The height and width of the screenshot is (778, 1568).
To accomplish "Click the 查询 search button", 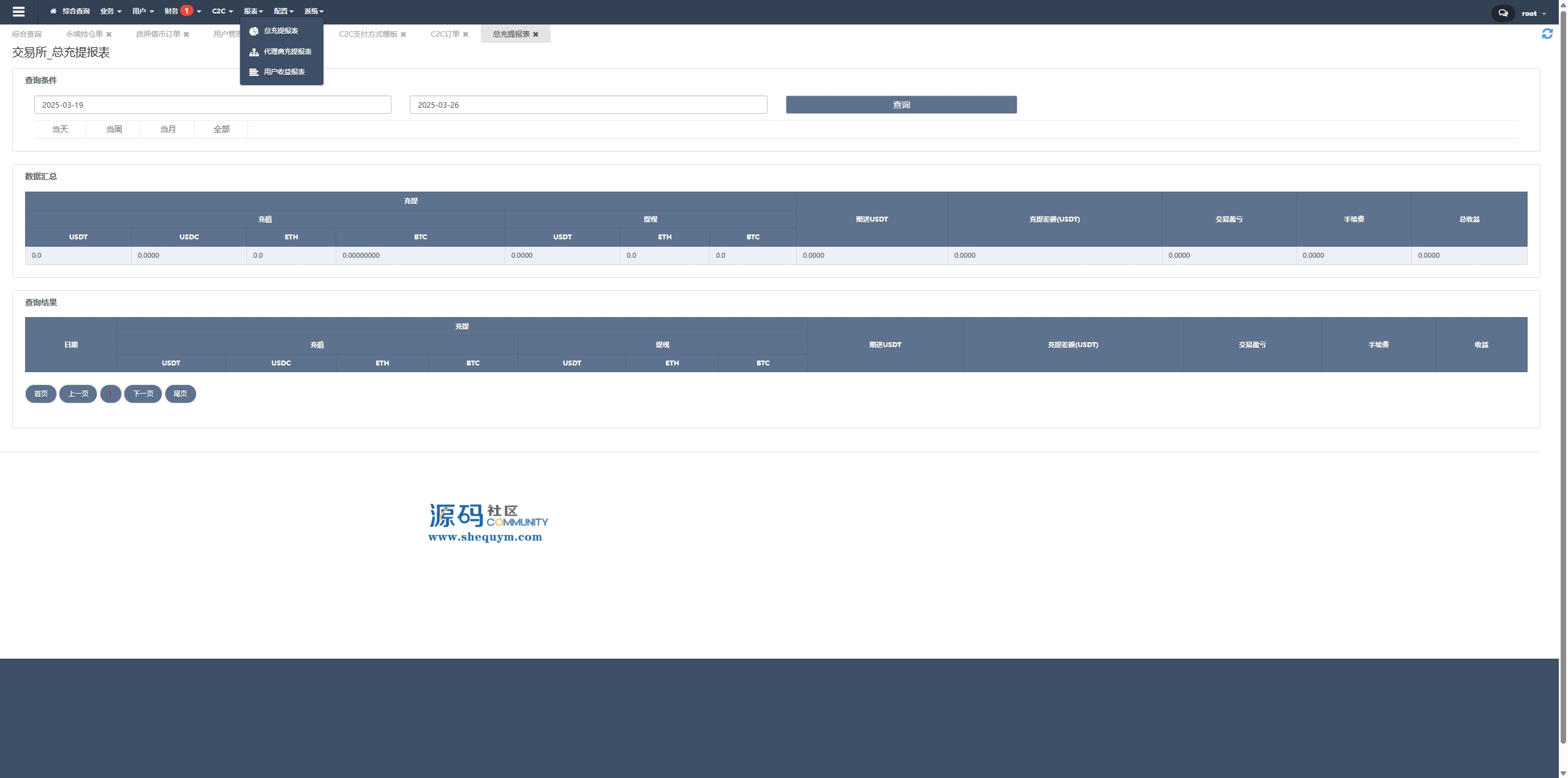I will click(x=901, y=105).
